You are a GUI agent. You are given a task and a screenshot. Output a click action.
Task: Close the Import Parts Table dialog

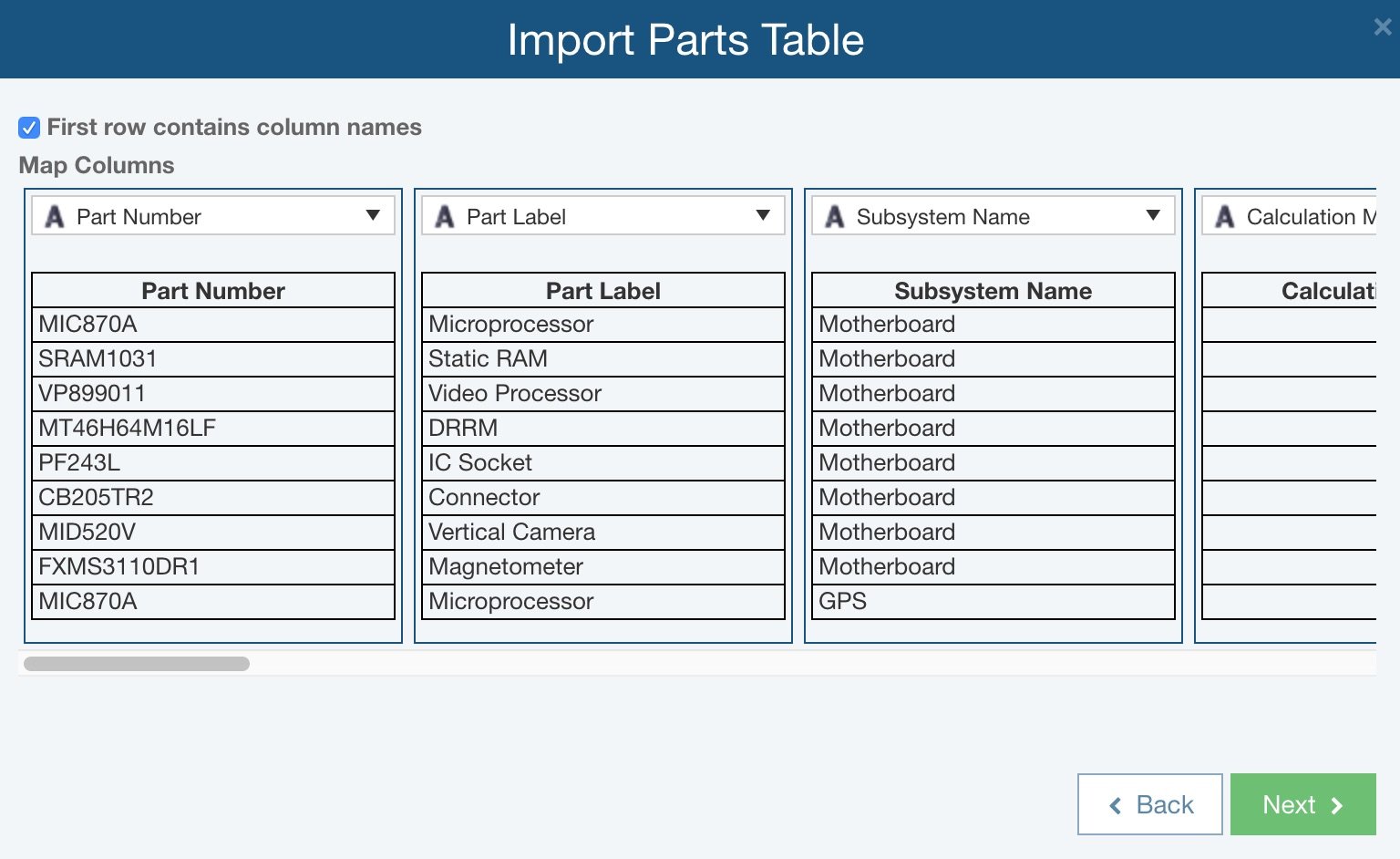point(1382,27)
